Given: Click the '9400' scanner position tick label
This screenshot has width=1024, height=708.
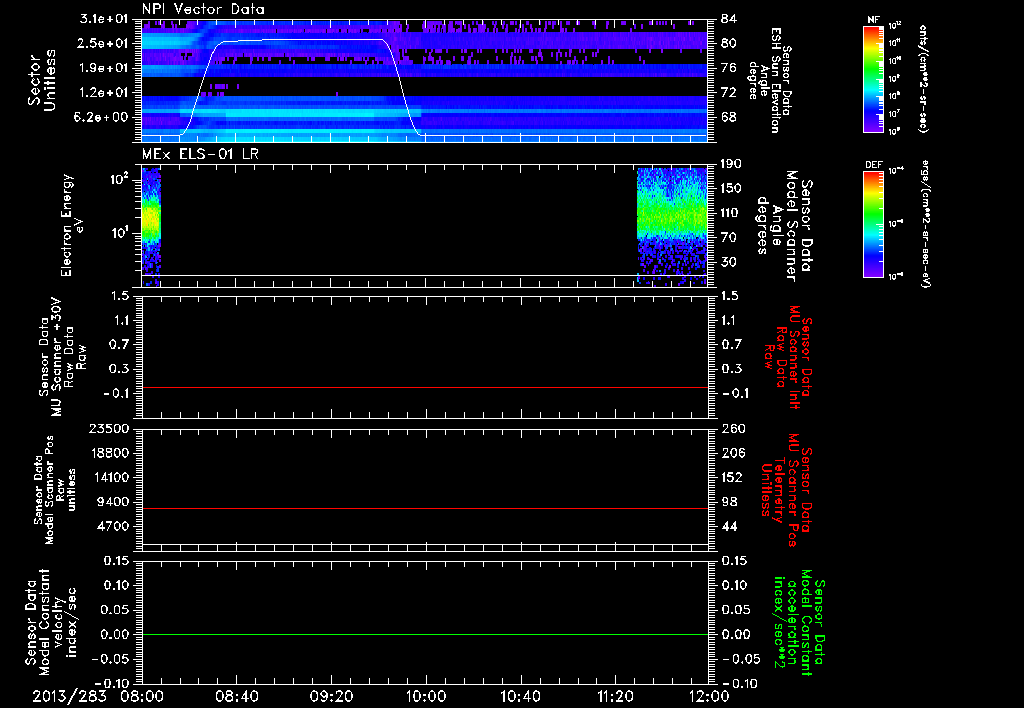Looking at the screenshot, I should click(x=114, y=502).
